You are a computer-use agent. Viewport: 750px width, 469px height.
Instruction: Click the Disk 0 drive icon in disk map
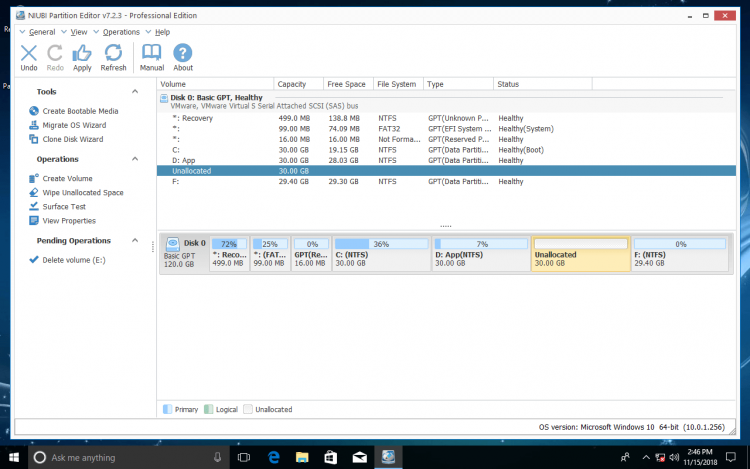tap(172, 244)
